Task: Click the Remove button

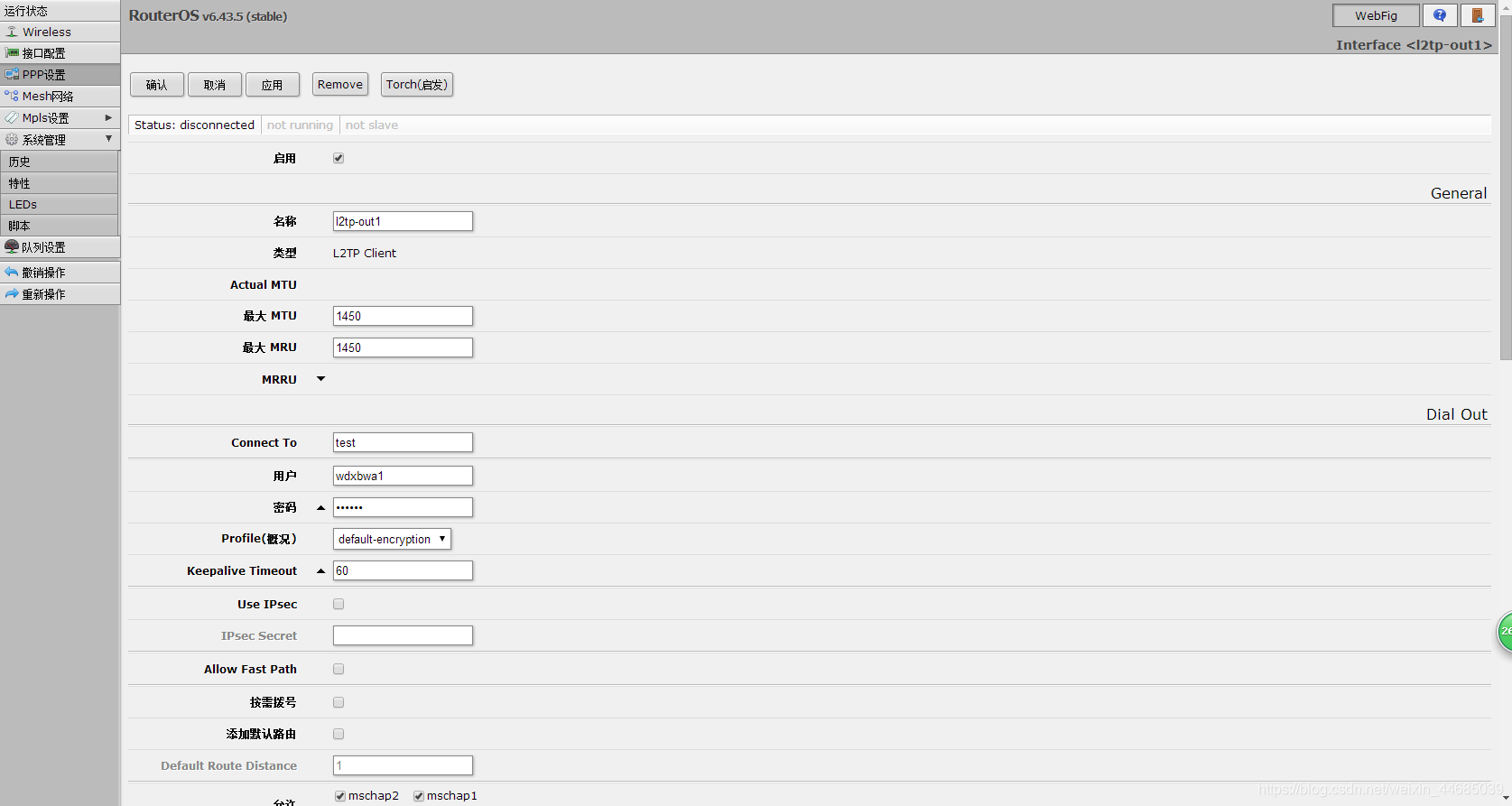Action: click(340, 85)
